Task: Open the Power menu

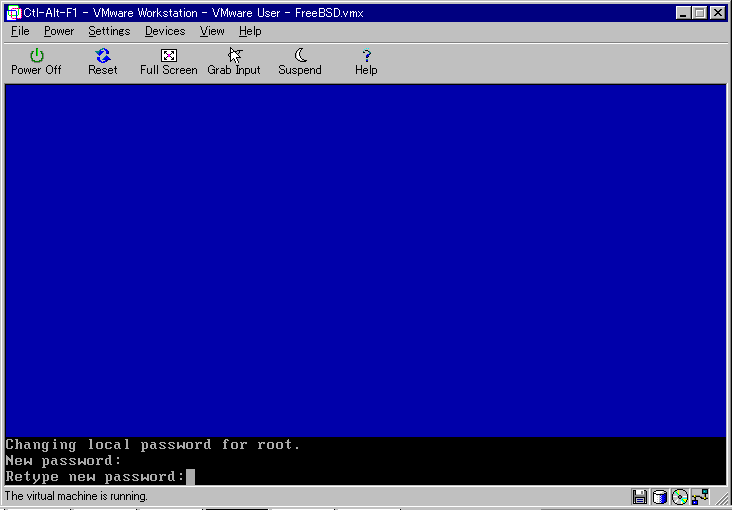Action: (59, 31)
